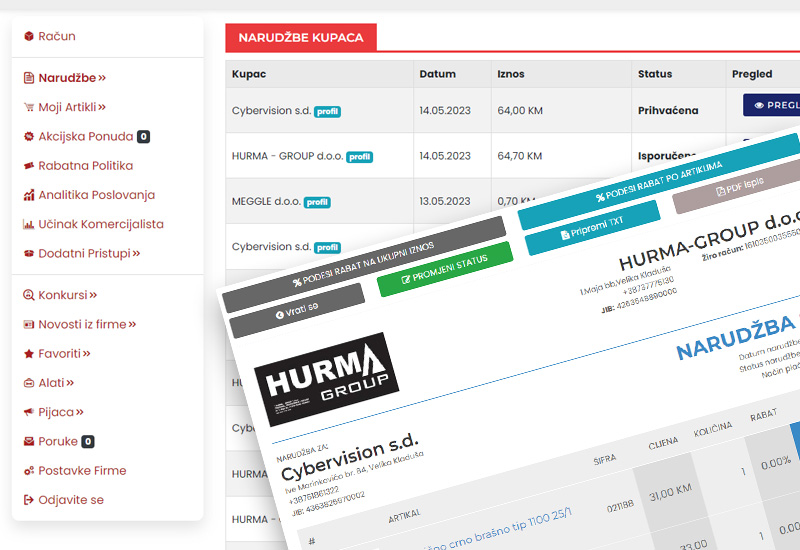Click the Vrati se back button

(x=297, y=311)
